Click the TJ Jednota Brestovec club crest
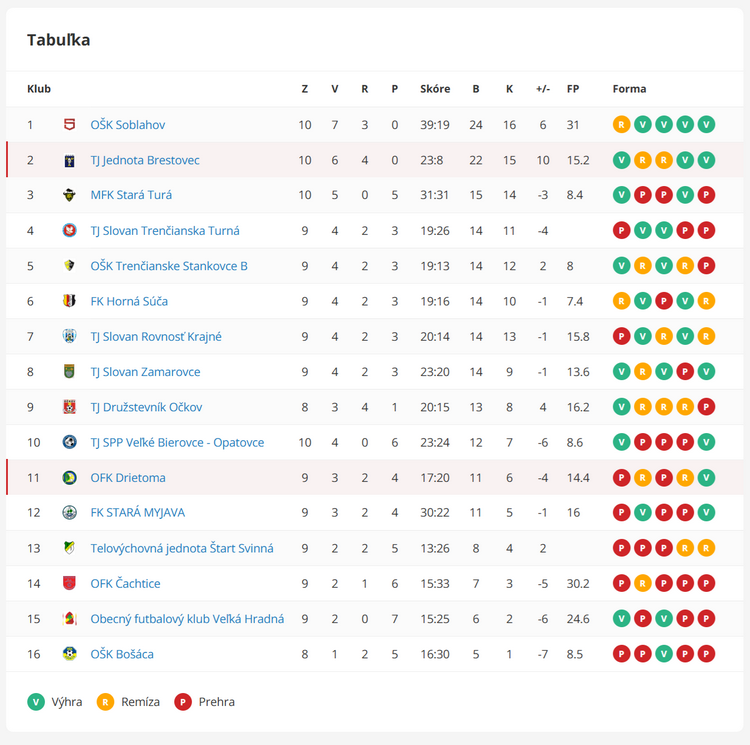The height and width of the screenshot is (745, 750). pyautogui.click(x=69, y=160)
